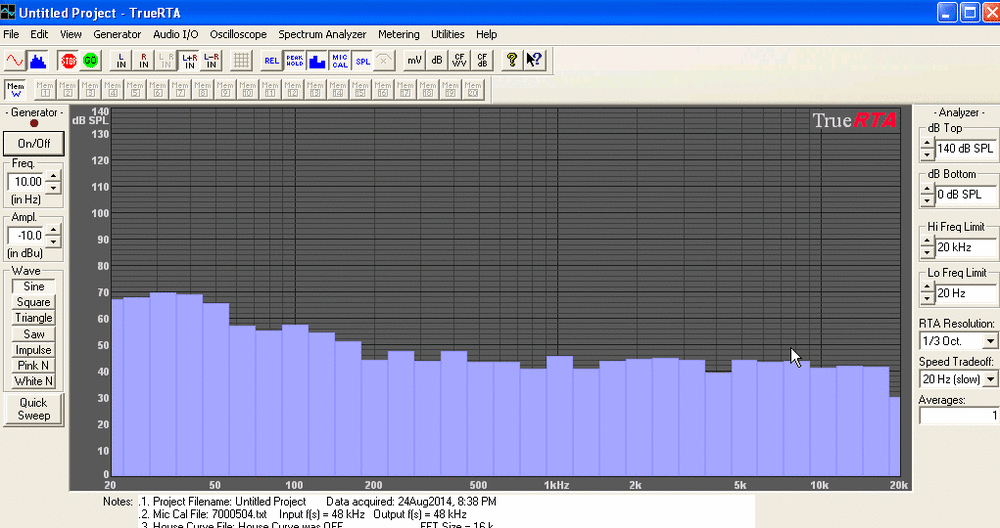This screenshot has height=528, width=1000.
Task: Click the red STOP icon
Action: [68, 61]
